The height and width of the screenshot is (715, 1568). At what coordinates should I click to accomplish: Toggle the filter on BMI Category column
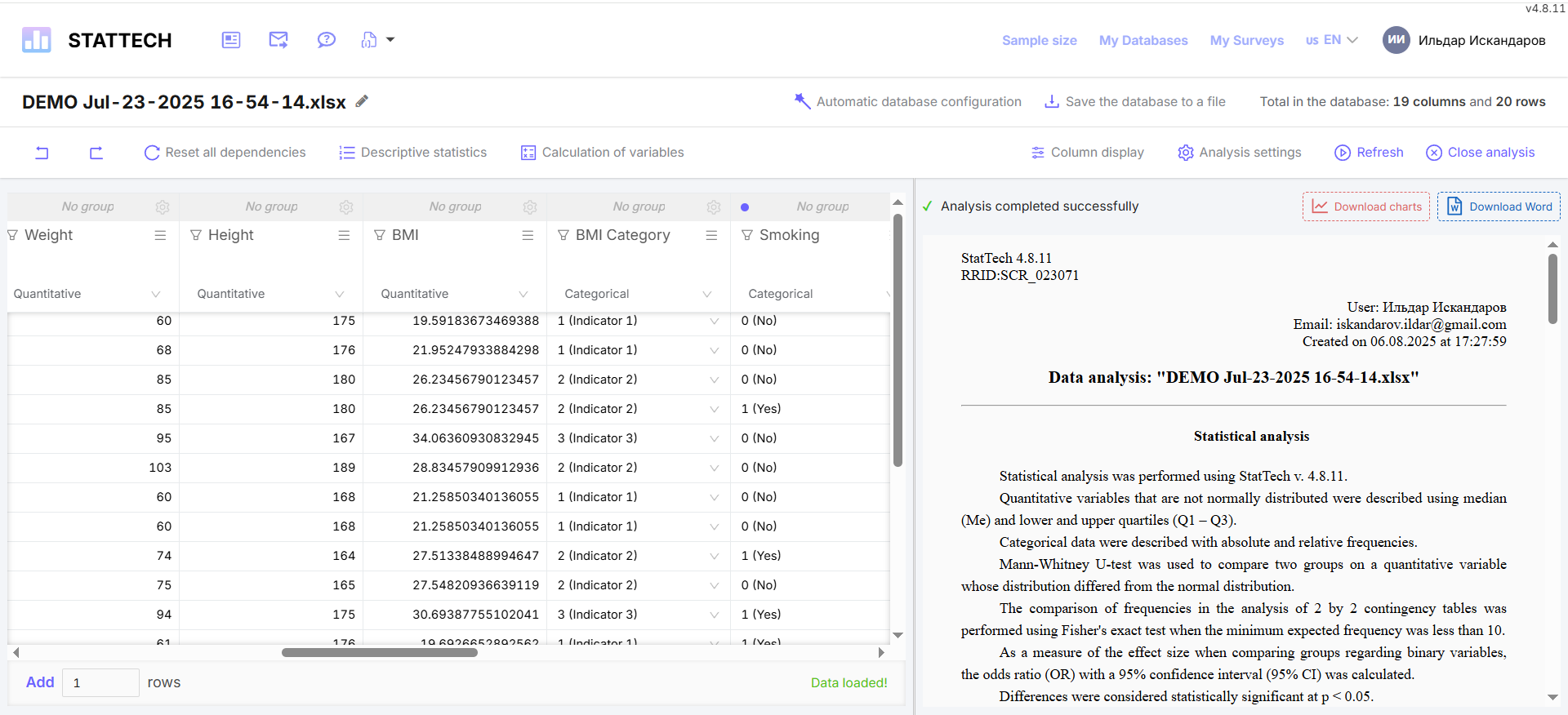tap(563, 235)
